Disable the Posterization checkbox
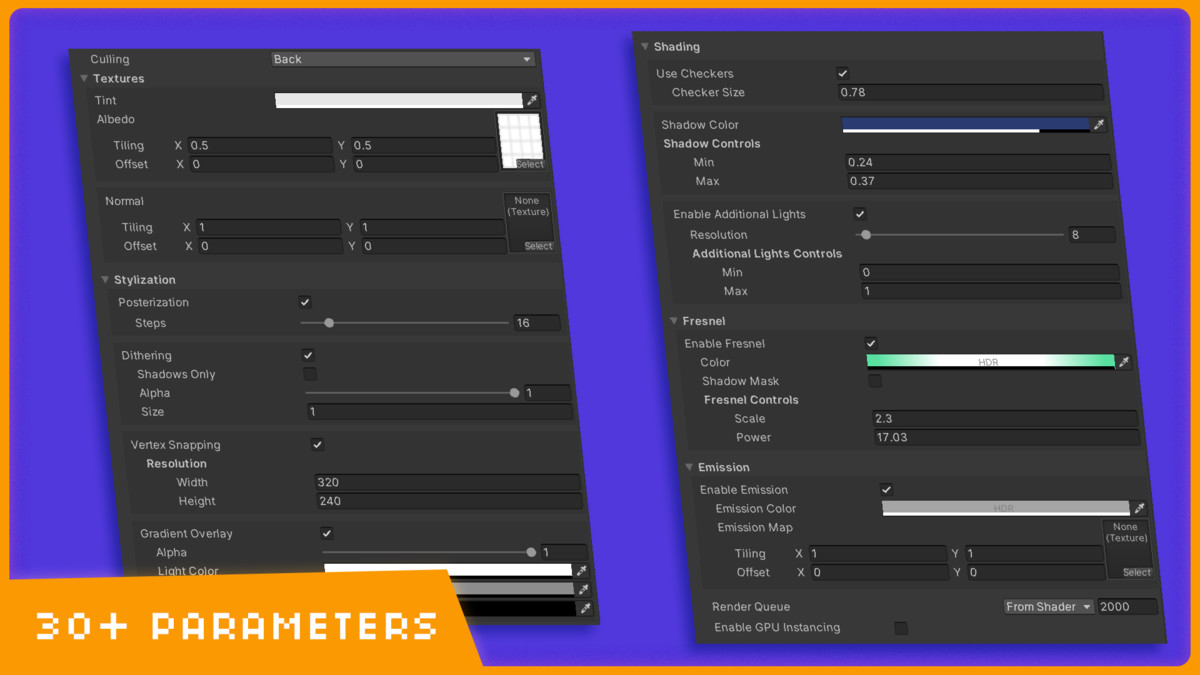The width and height of the screenshot is (1200, 675). 305,302
